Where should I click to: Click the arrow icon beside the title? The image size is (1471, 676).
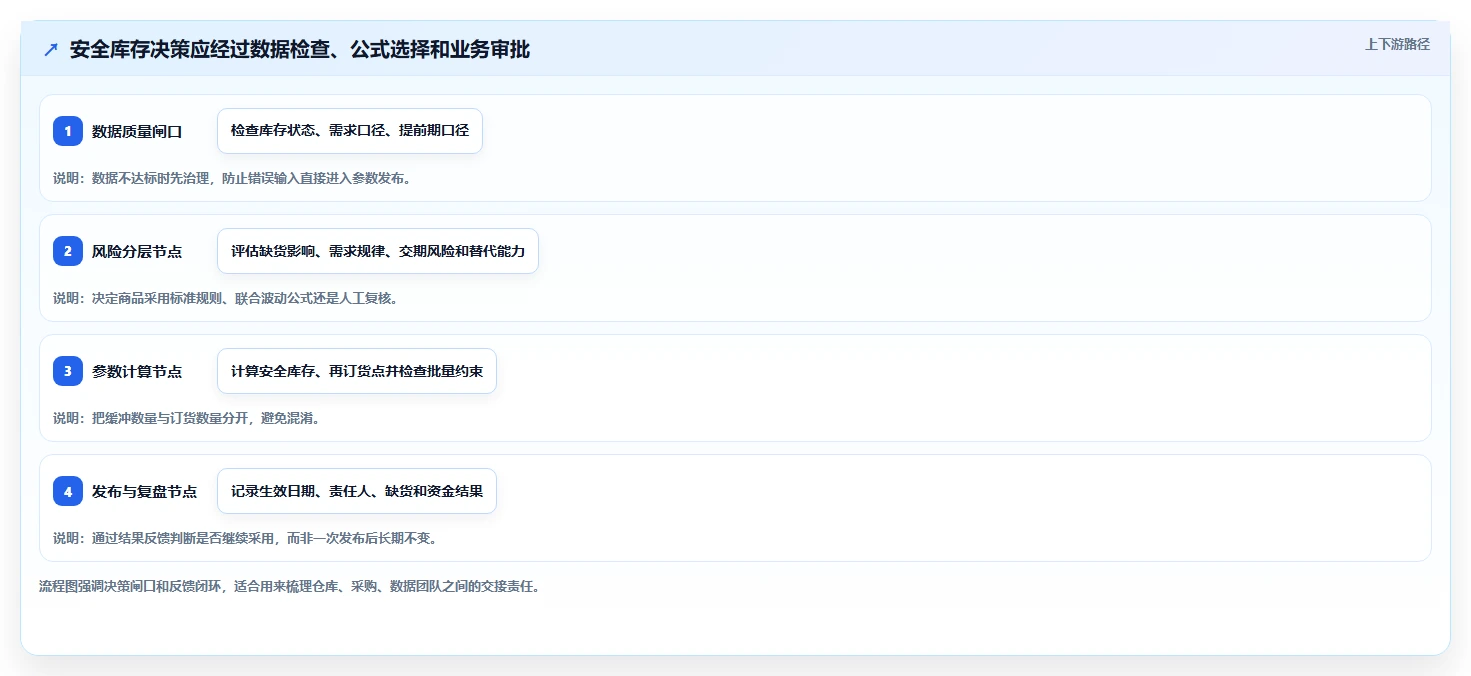[x=51, y=50]
